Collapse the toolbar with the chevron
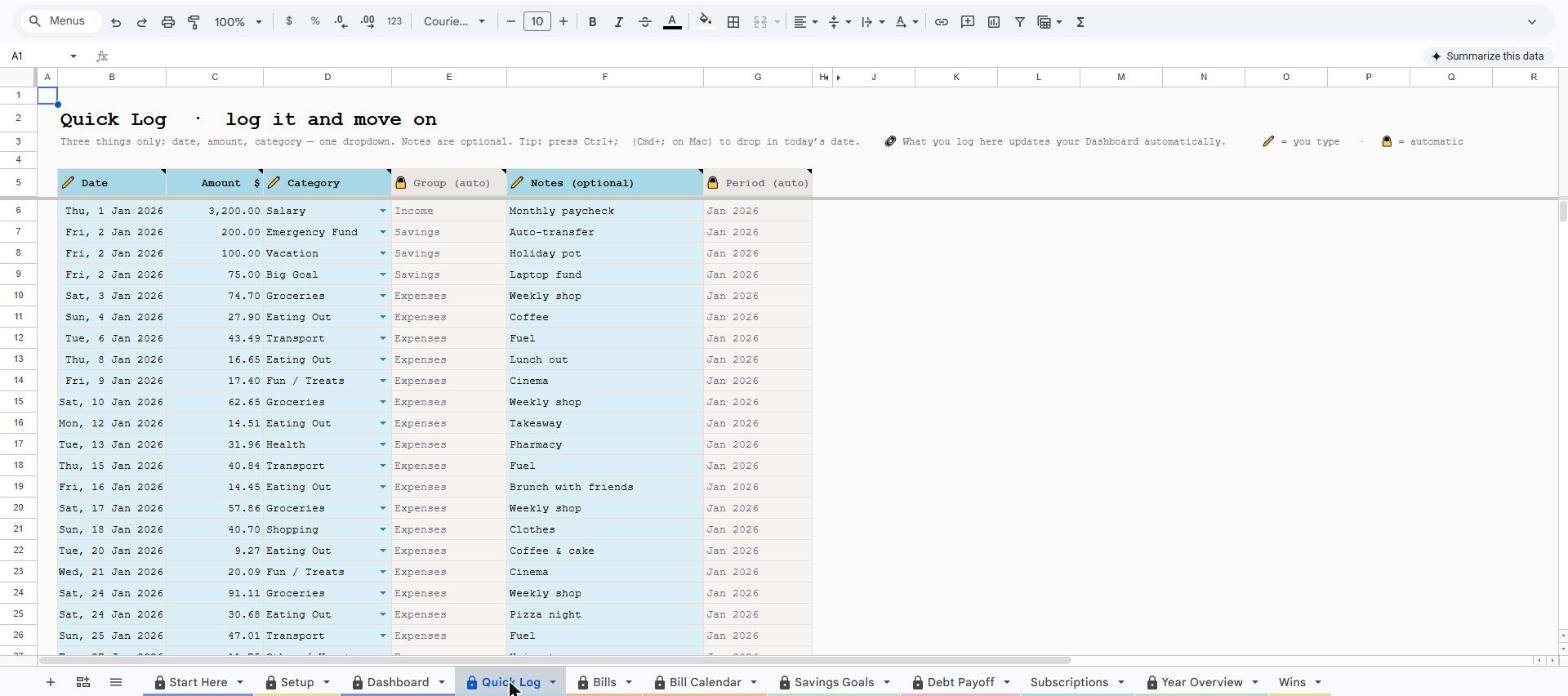 [1531, 22]
